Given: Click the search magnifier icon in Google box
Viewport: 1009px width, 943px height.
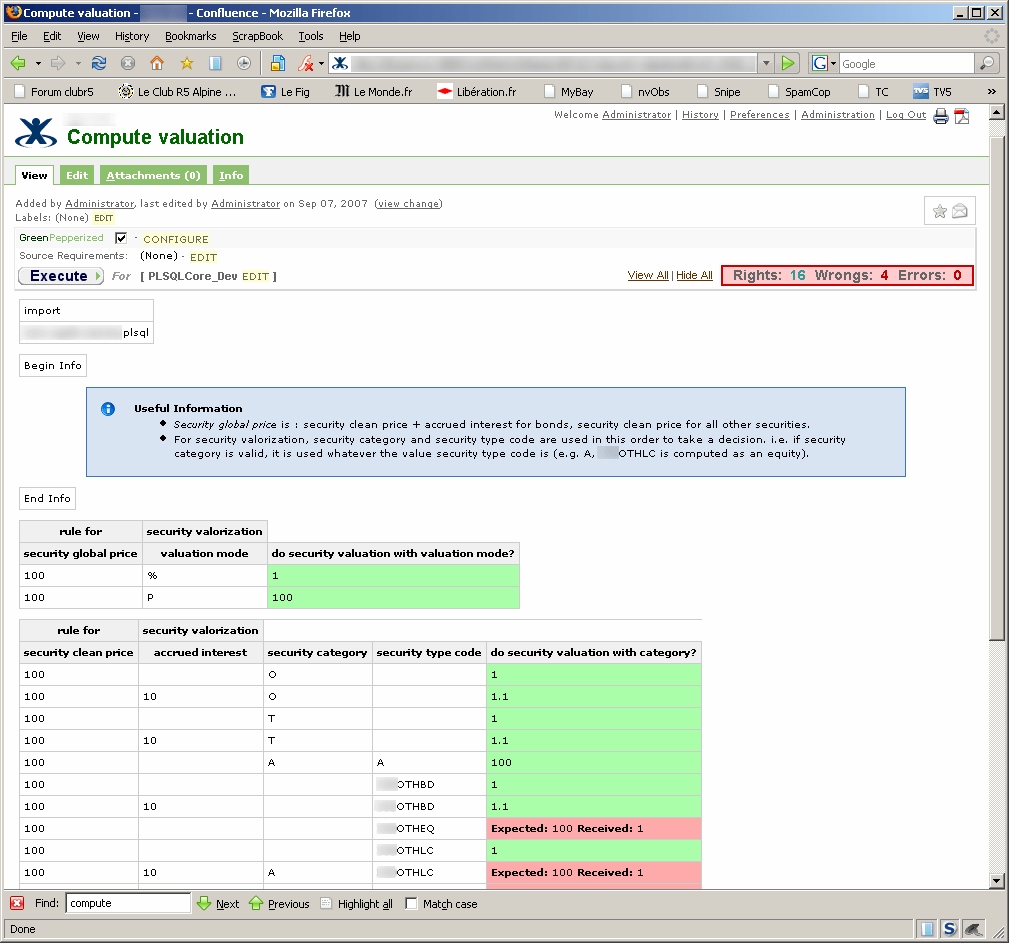Looking at the screenshot, I should pos(987,63).
